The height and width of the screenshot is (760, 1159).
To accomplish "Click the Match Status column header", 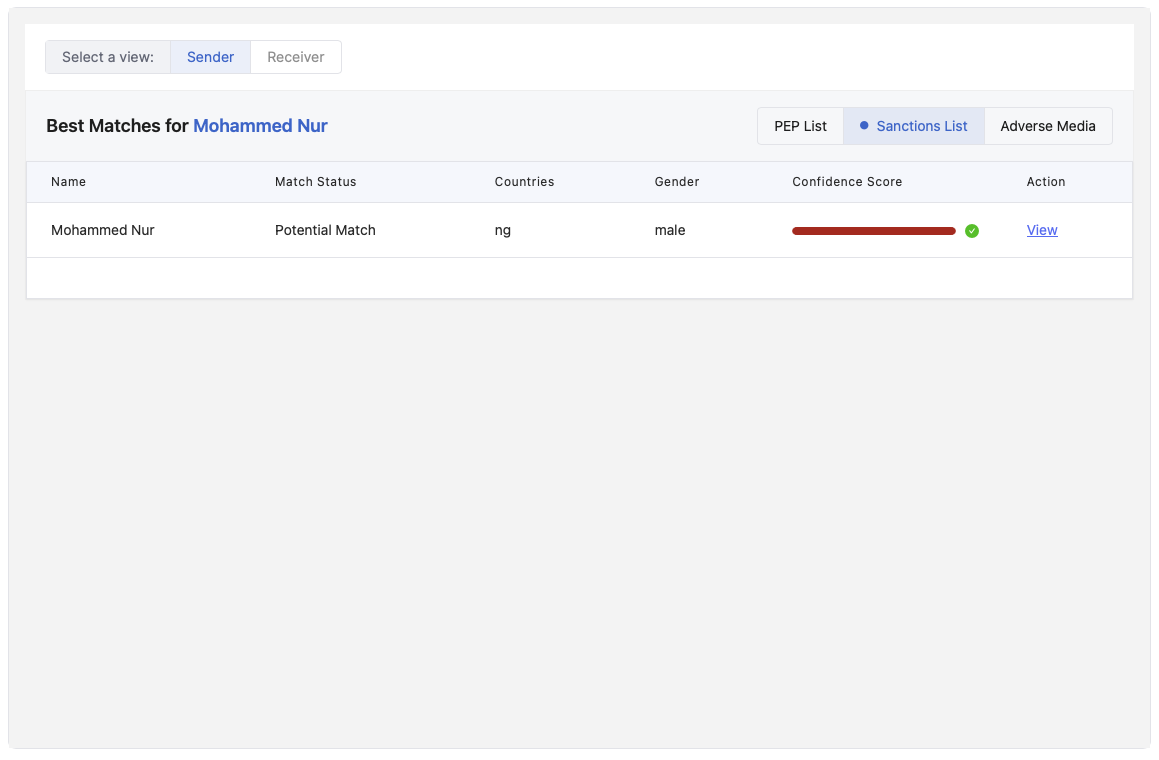I will pyautogui.click(x=315, y=182).
